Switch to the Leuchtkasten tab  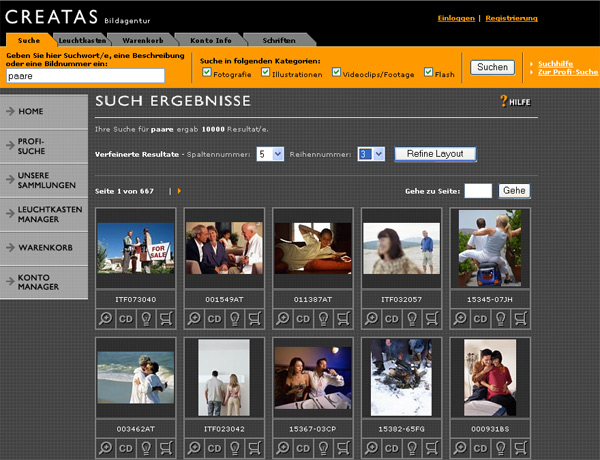pos(81,39)
